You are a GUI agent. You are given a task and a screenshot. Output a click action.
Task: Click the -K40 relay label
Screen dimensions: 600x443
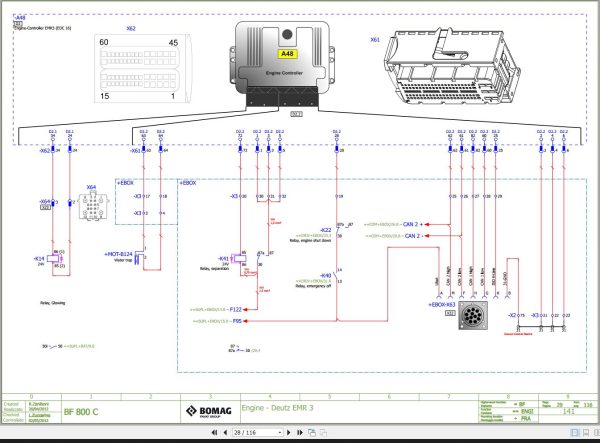[x=325, y=275]
